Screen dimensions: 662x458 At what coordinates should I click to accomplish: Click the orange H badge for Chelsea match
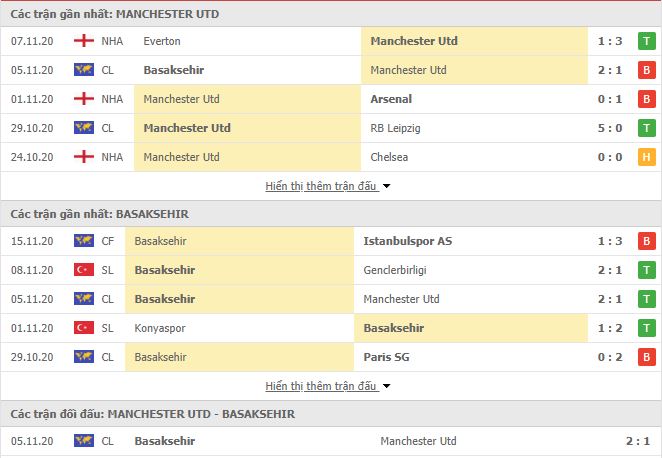646,157
